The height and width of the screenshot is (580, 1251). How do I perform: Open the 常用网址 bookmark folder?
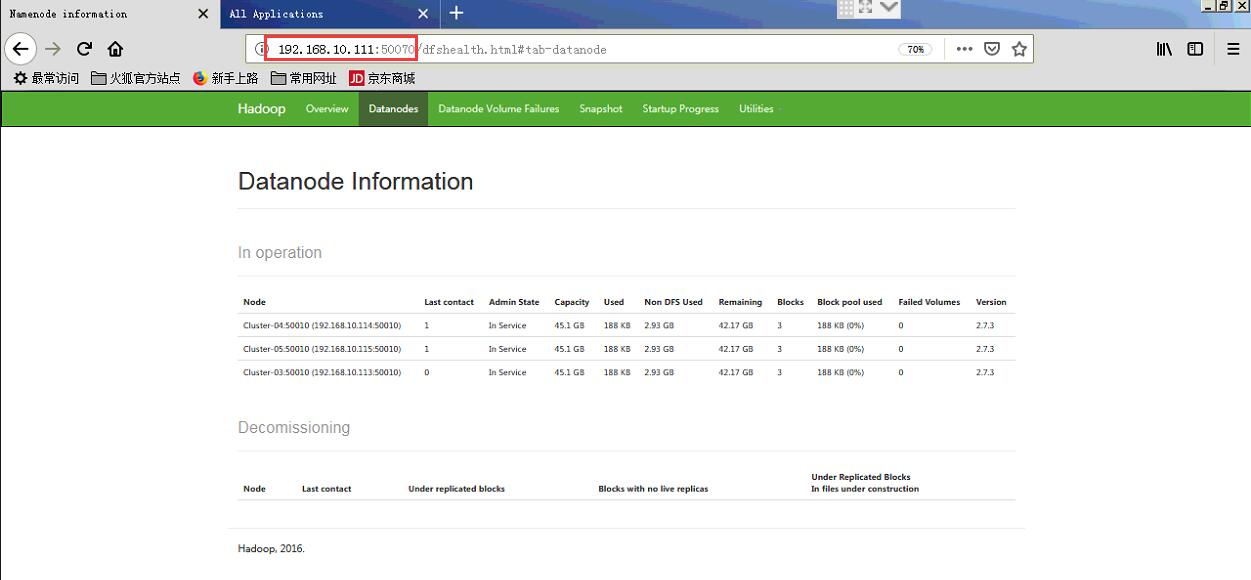(x=303, y=78)
